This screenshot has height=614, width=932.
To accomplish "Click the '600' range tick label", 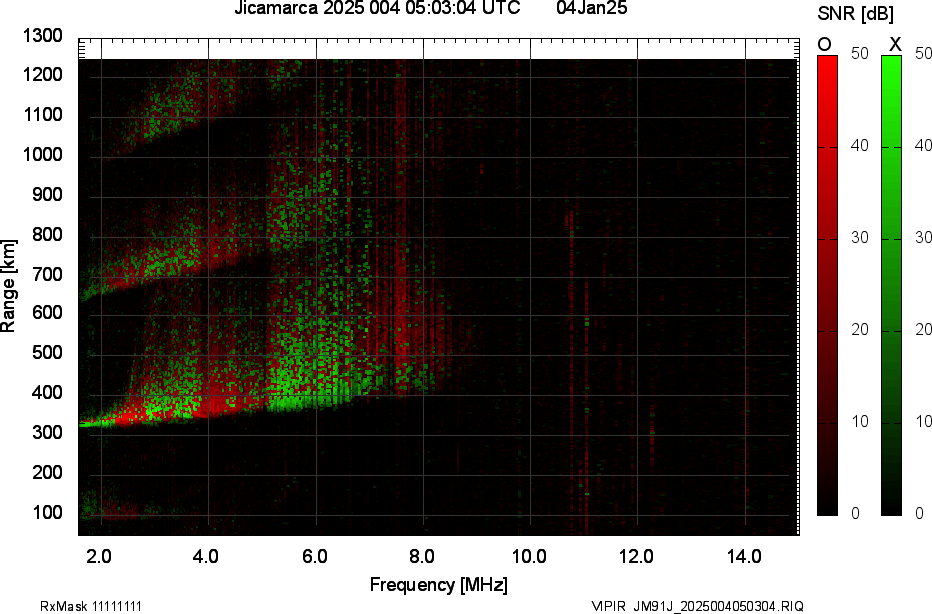I will [x=47, y=313].
